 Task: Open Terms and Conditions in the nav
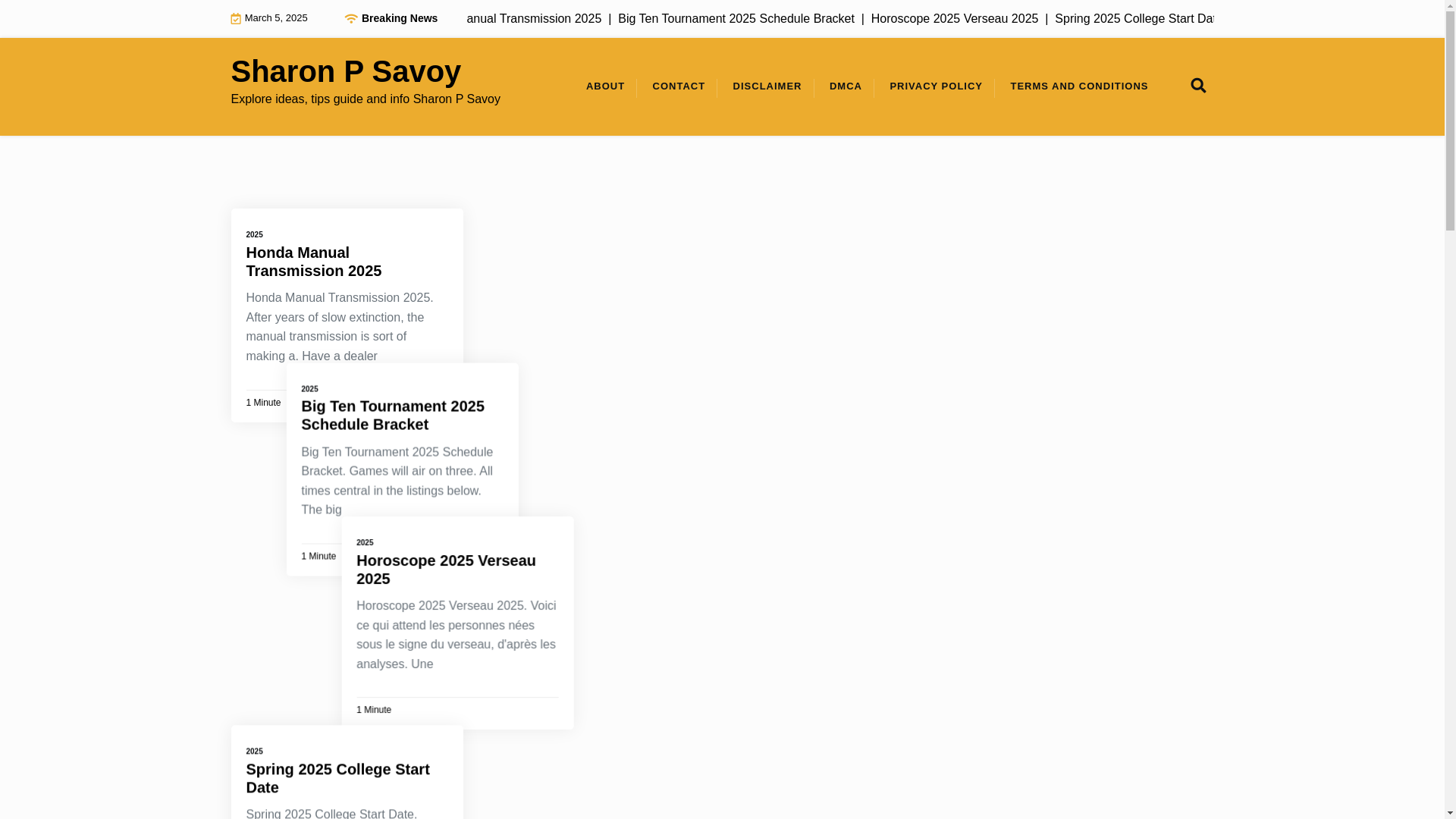(x=1079, y=86)
